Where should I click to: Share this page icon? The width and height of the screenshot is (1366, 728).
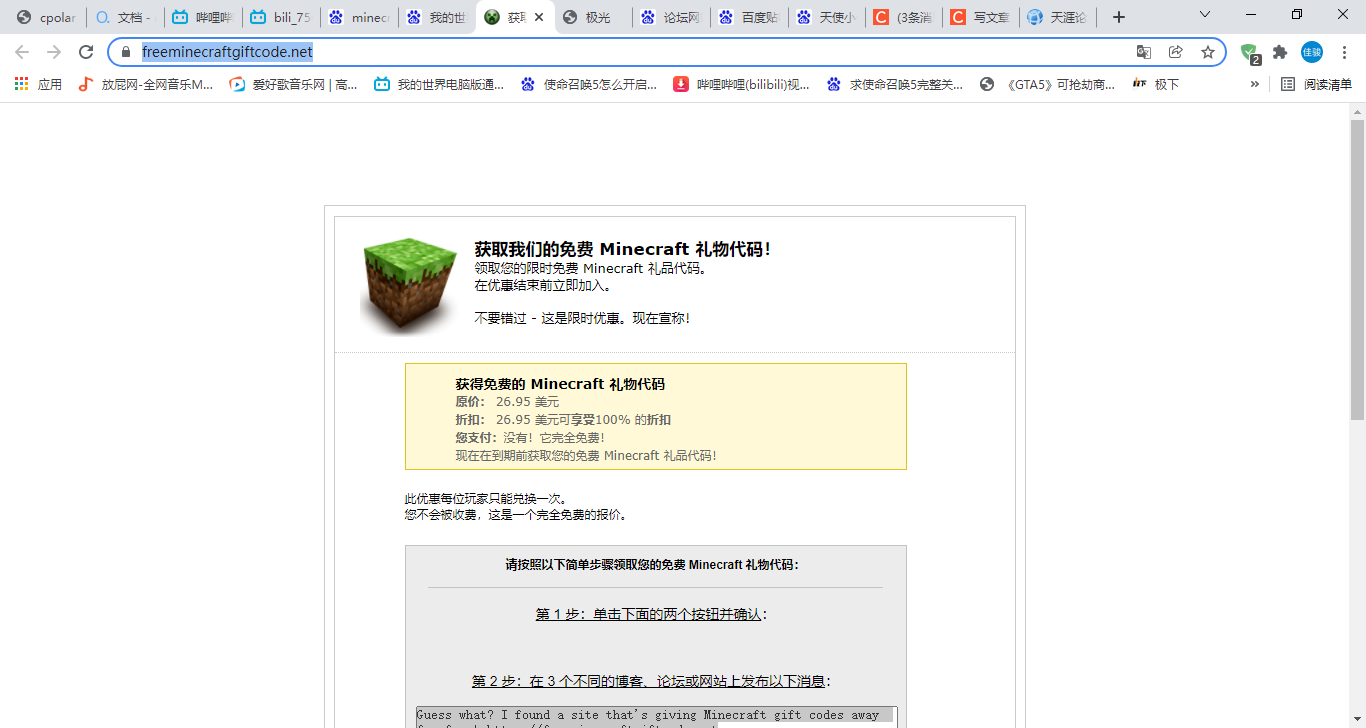click(x=1176, y=52)
